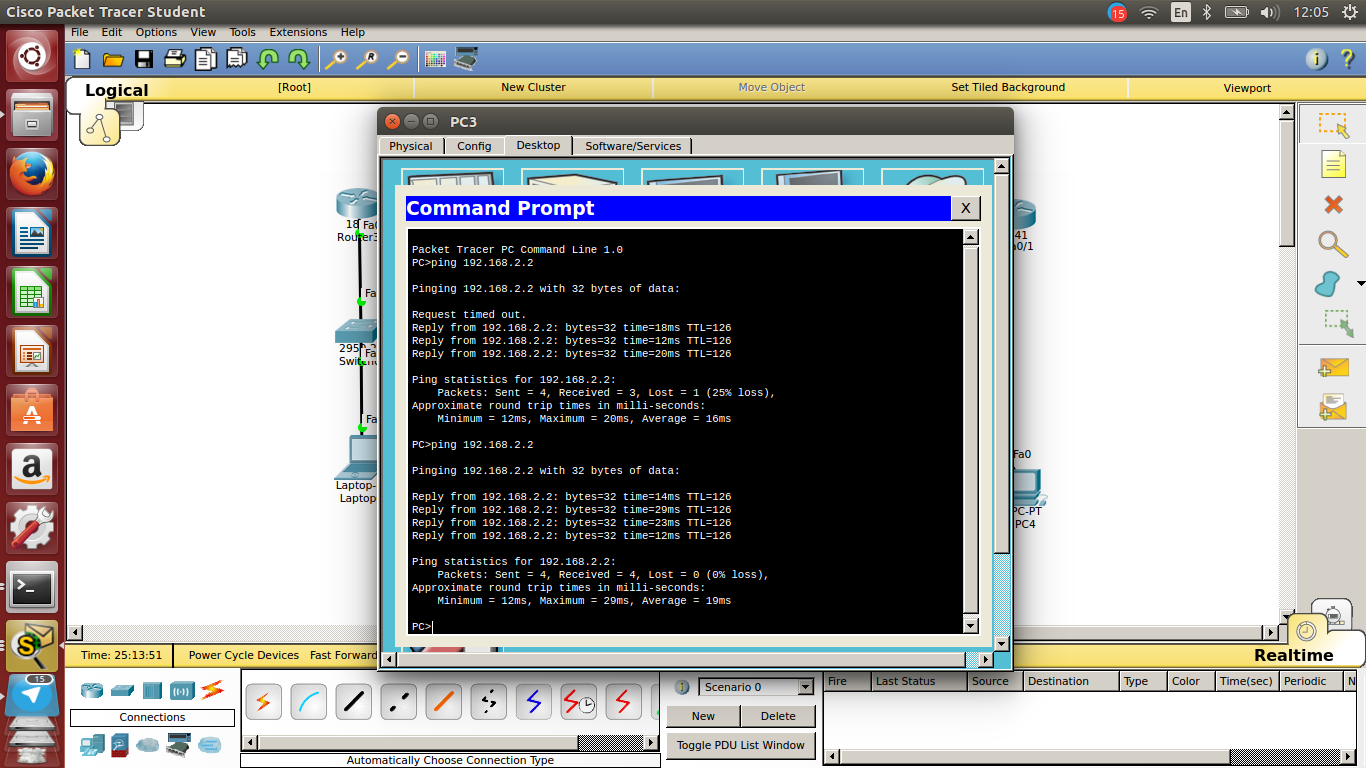Launch Firefox from the Ubuntu dock

(32, 175)
